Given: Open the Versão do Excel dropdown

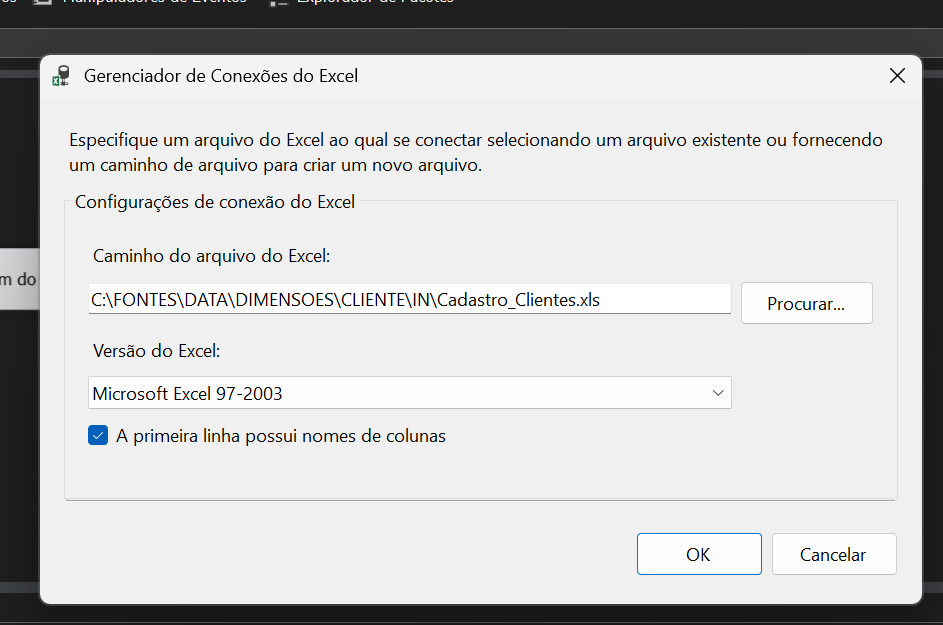Looking at the screenshot, I should click(410, 393).
